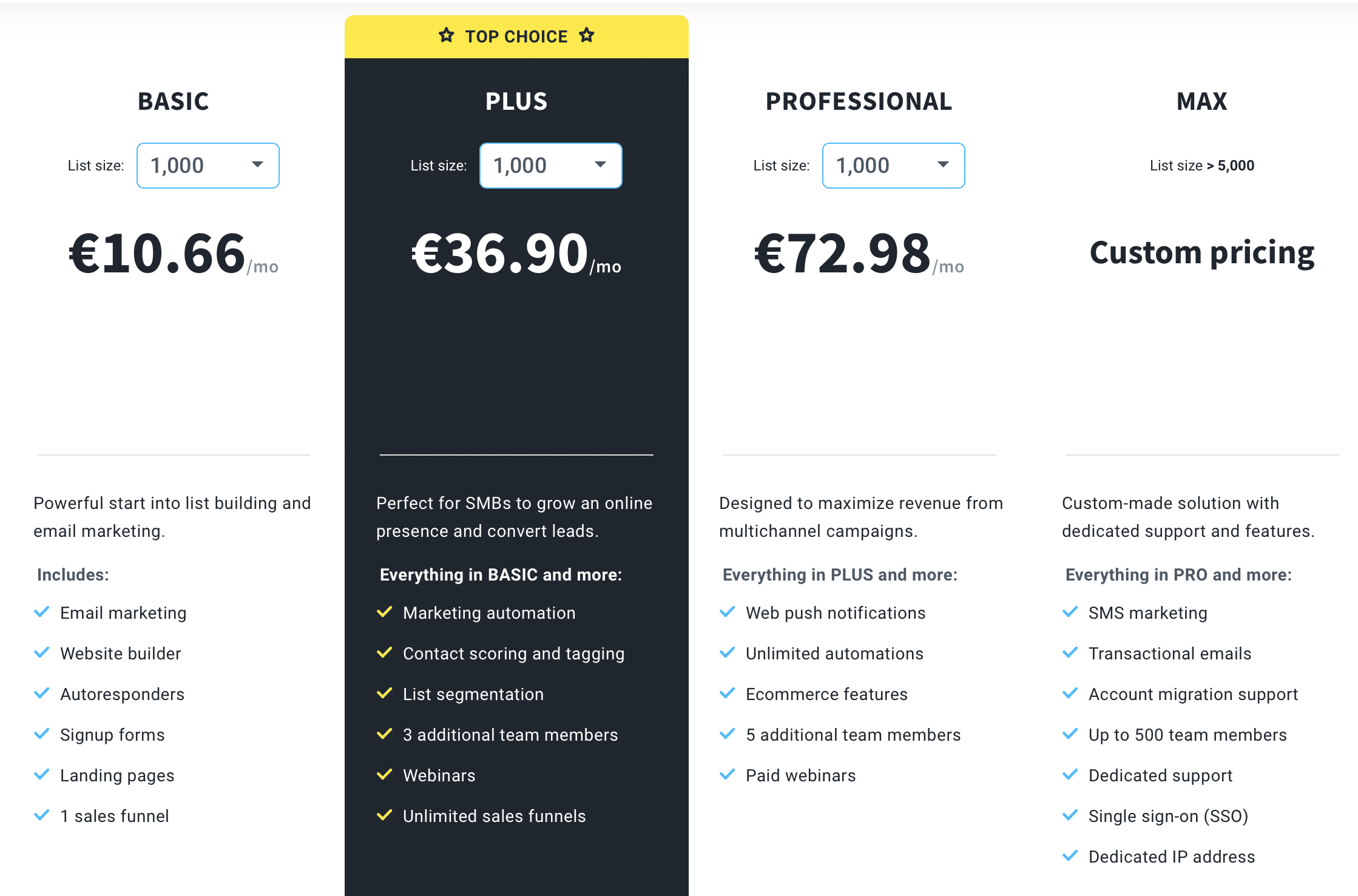Screen dimensions: 1358x896
Task: Click the checkmark next to 1 sales funnel
Action: tap(42, 815)
